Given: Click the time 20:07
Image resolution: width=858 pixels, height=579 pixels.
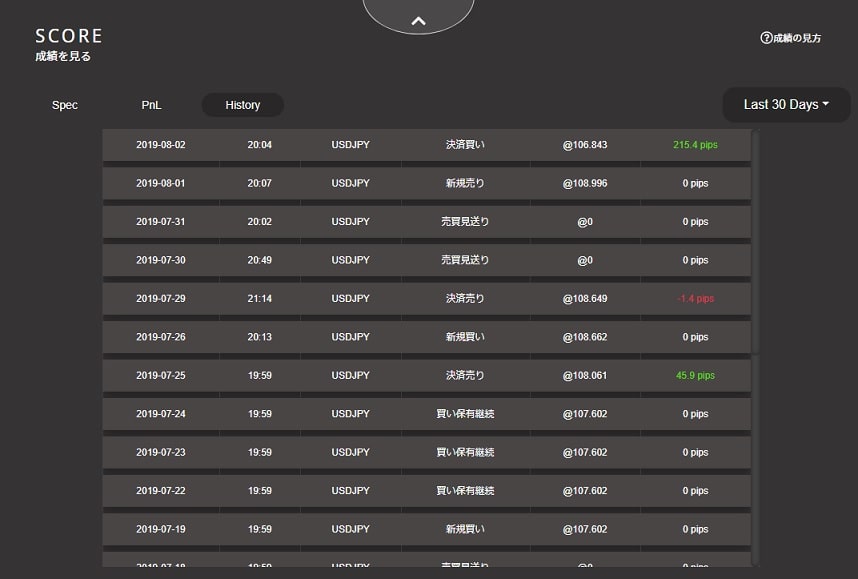Looking at the screenshot, I should [x=259, y=183].
